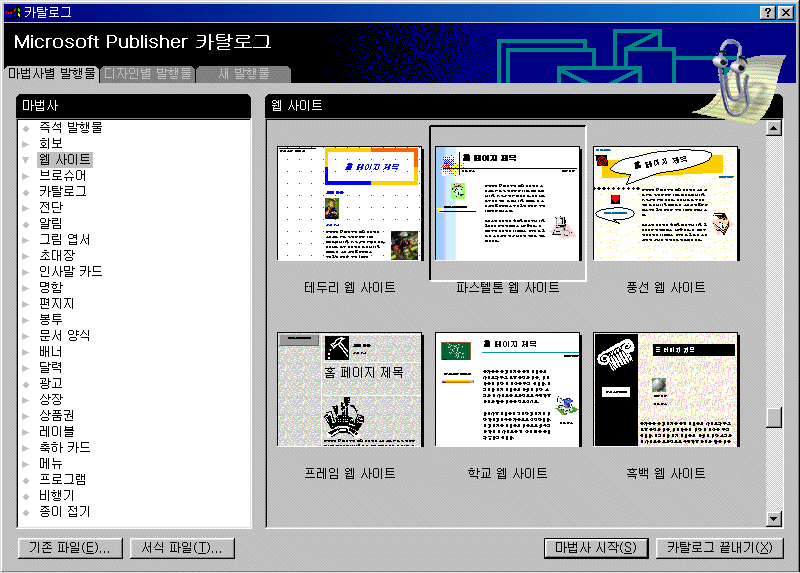Image resolution: width=800 pixels, height=573 pixels.
Task: Click the 기존 파일(E)... button
Action: pos(70,548)
